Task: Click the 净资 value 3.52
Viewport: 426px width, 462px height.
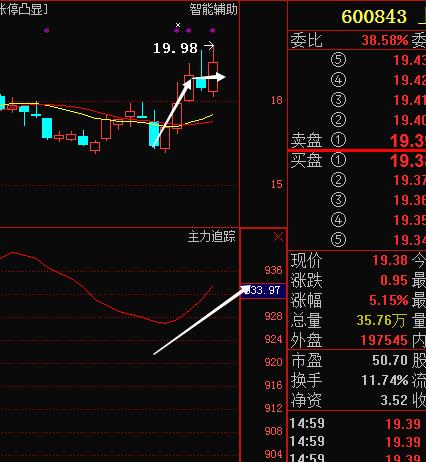Action: click(394, 400)
